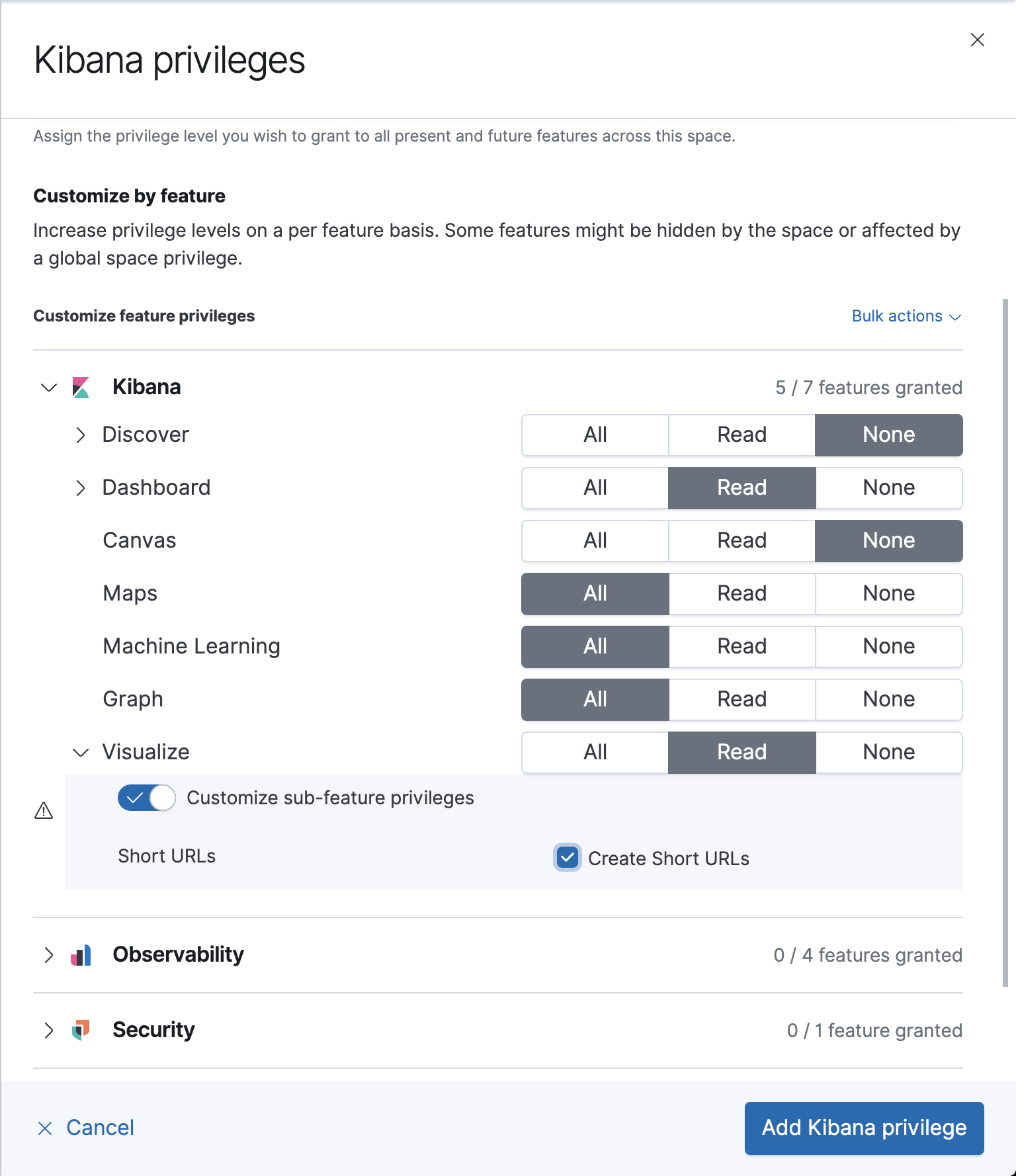Collapse the Kibana category section

tap(49, 388)
